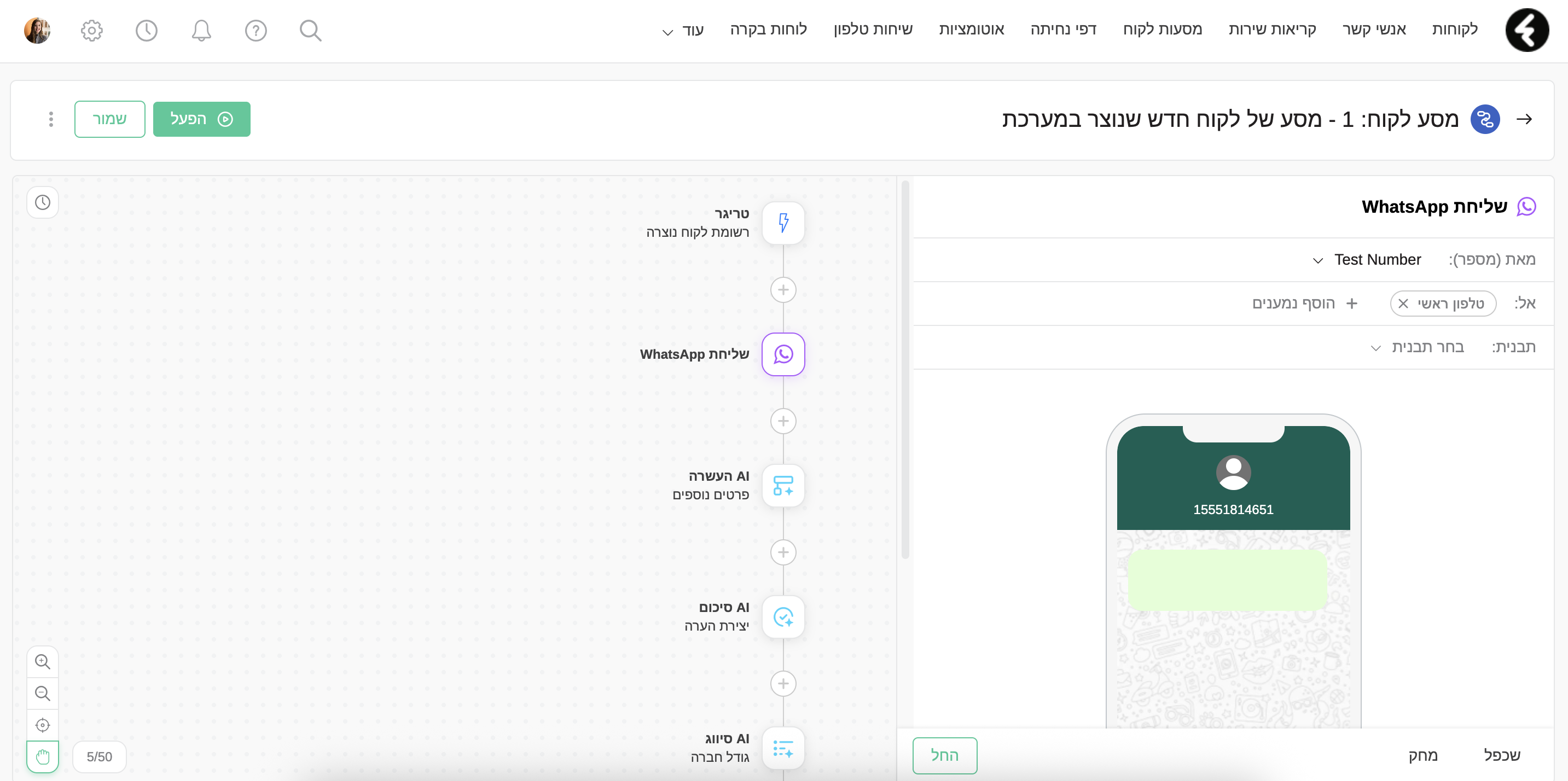Open the notifications bell
Viewport: 1568px width, 781px height.
click(x=201, y=31)
